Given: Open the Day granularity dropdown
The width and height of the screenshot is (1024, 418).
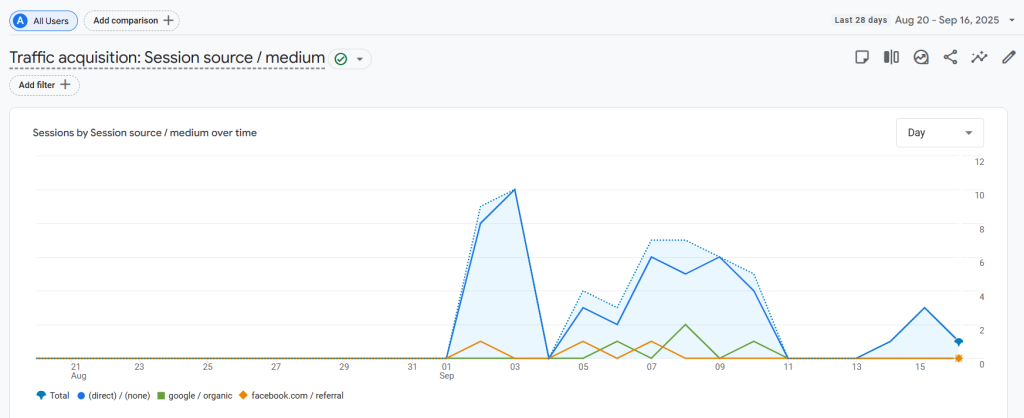Looking at the screenshot, I should click(x=939, y=133).
